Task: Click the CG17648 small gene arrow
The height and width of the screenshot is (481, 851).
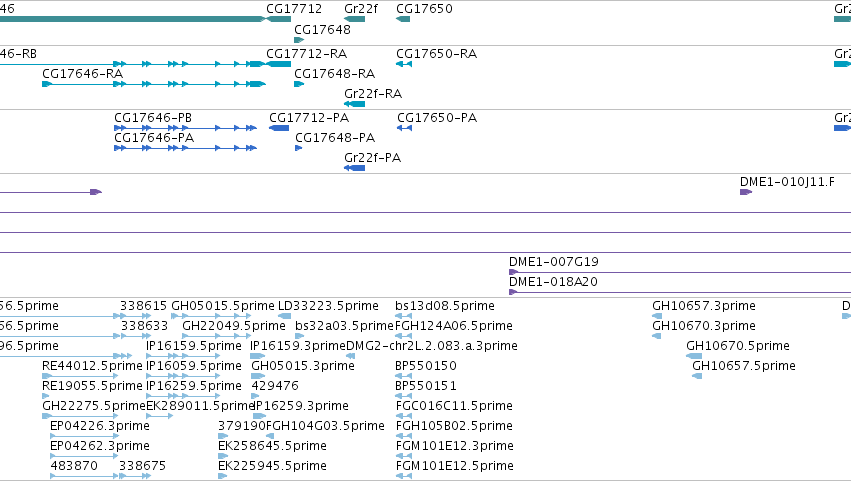Action: (x=299, y=40)
